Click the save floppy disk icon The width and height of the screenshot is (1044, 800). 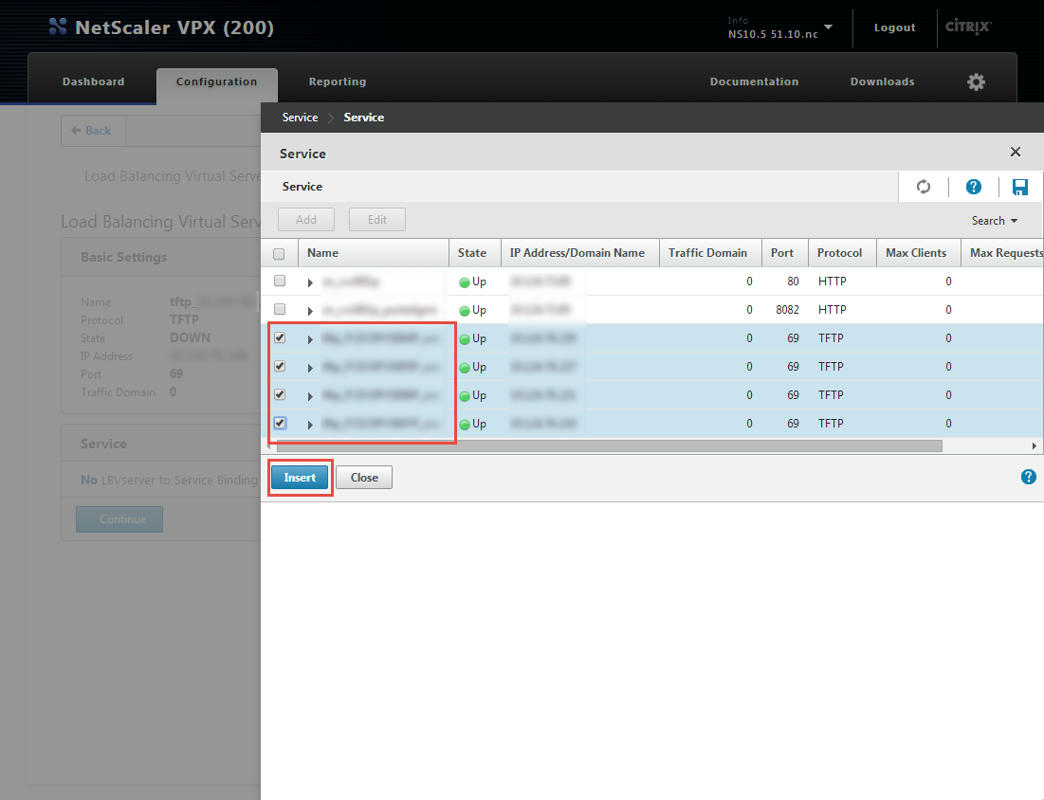coord(1020,187)
